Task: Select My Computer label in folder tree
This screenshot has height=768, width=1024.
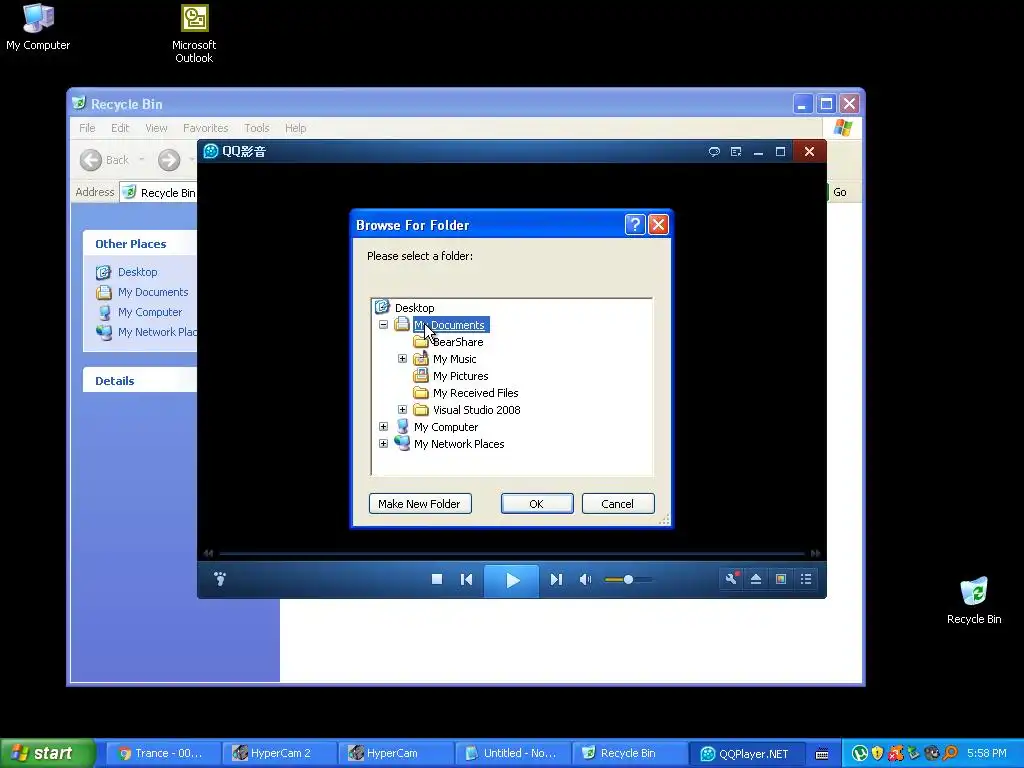Action: click(x=446, y=426)
